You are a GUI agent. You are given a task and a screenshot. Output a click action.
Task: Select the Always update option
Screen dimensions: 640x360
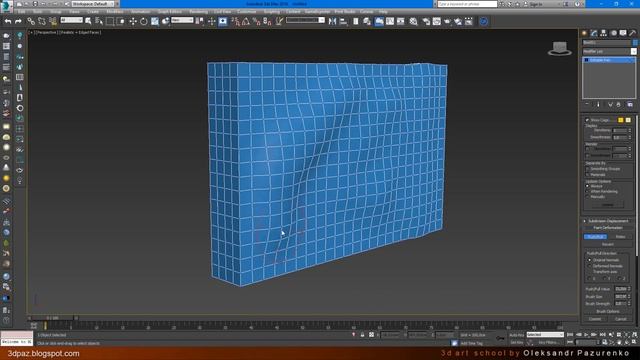click(x=588, y=186)
